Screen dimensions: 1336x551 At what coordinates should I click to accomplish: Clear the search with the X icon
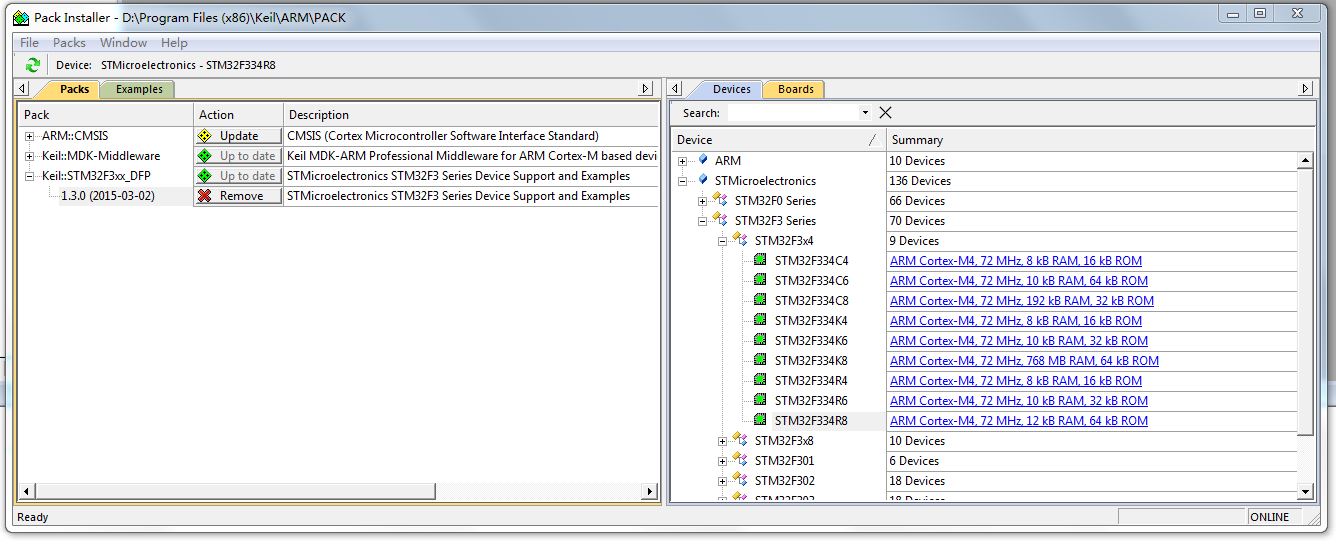[x=885, y=113]
